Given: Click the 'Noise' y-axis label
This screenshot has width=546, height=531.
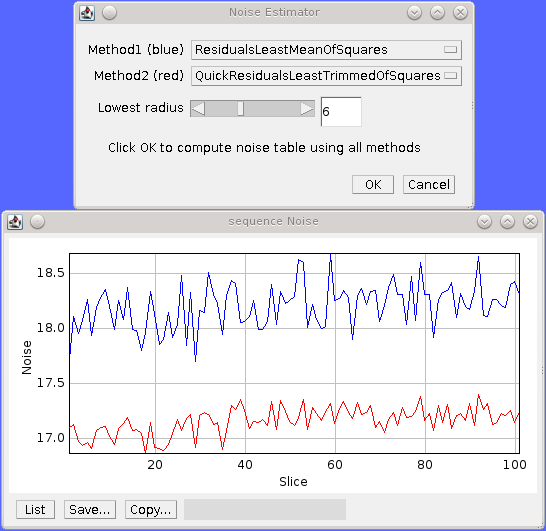Looking at the screenshot, I should pyautogui.click(x=27, y=358).
